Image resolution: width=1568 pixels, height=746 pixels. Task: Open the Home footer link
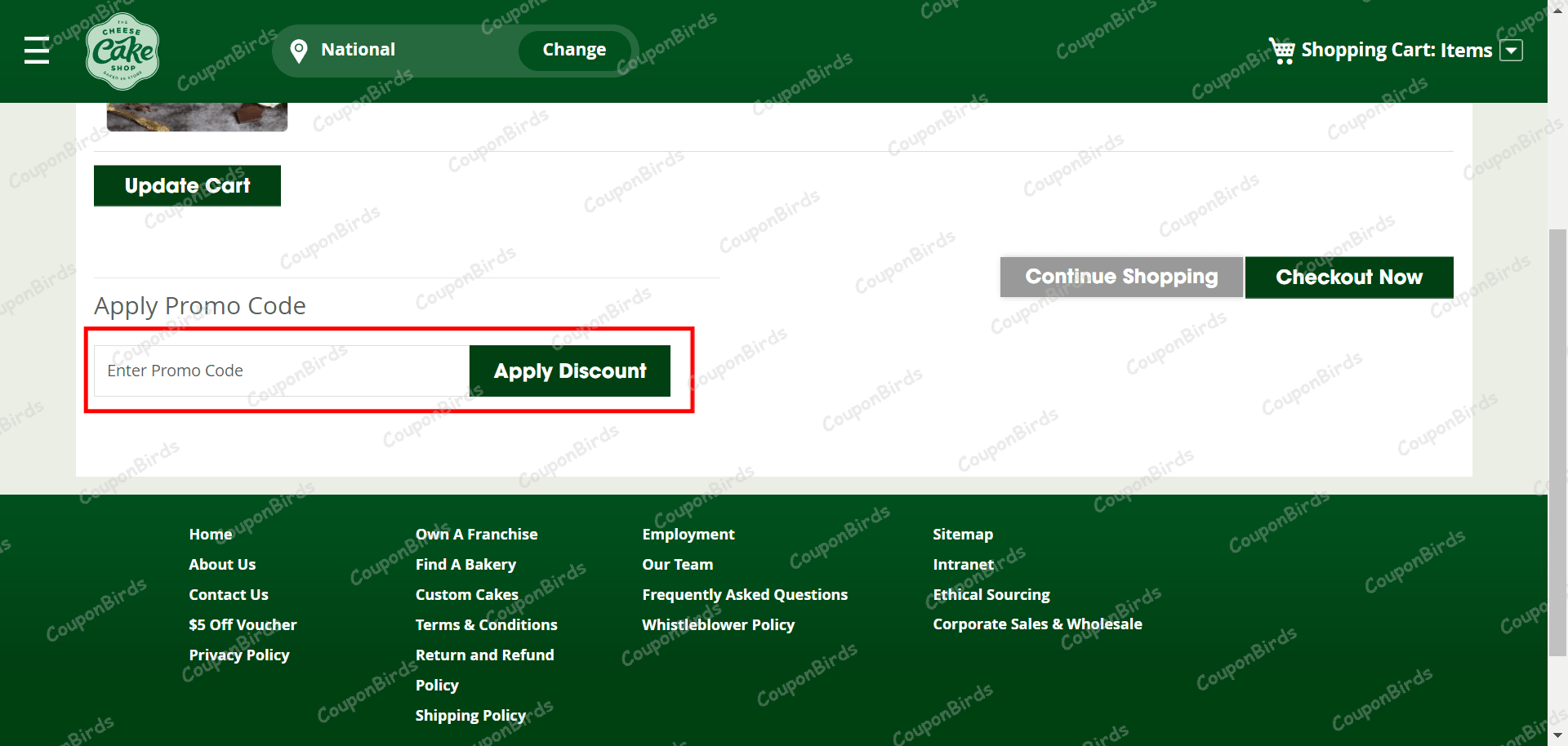[x=211, y=535]
